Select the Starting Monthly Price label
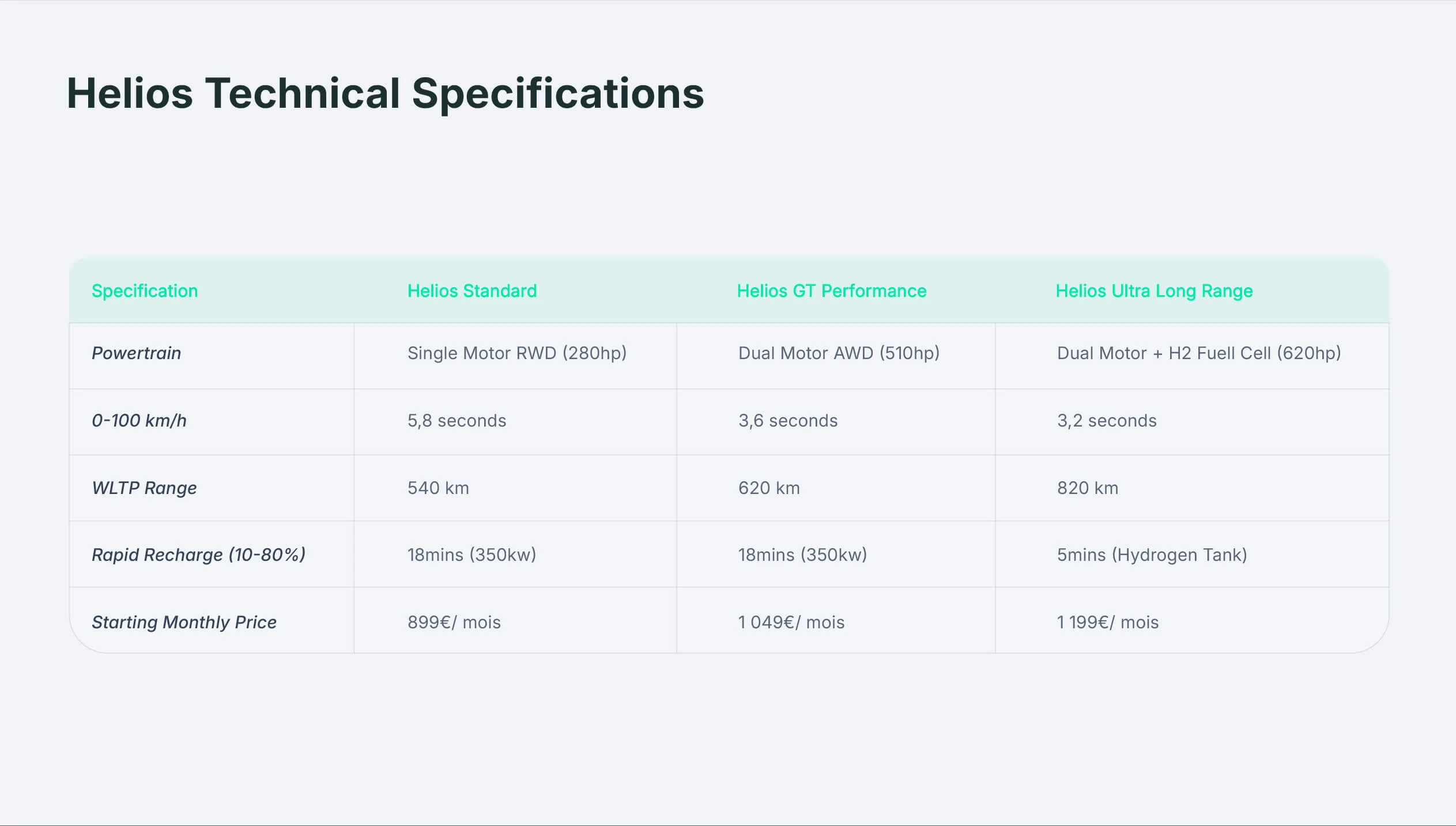This screenshot has height=826, width=1456. coord(184,623)
